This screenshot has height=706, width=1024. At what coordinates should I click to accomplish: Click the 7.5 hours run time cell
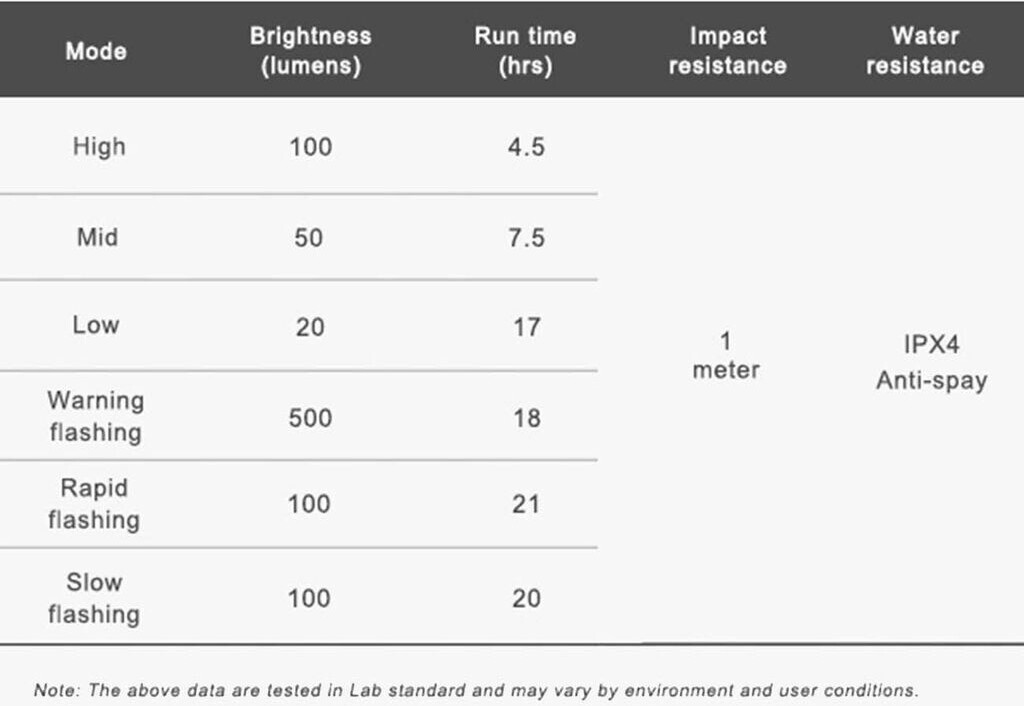(x=526, y=238)
